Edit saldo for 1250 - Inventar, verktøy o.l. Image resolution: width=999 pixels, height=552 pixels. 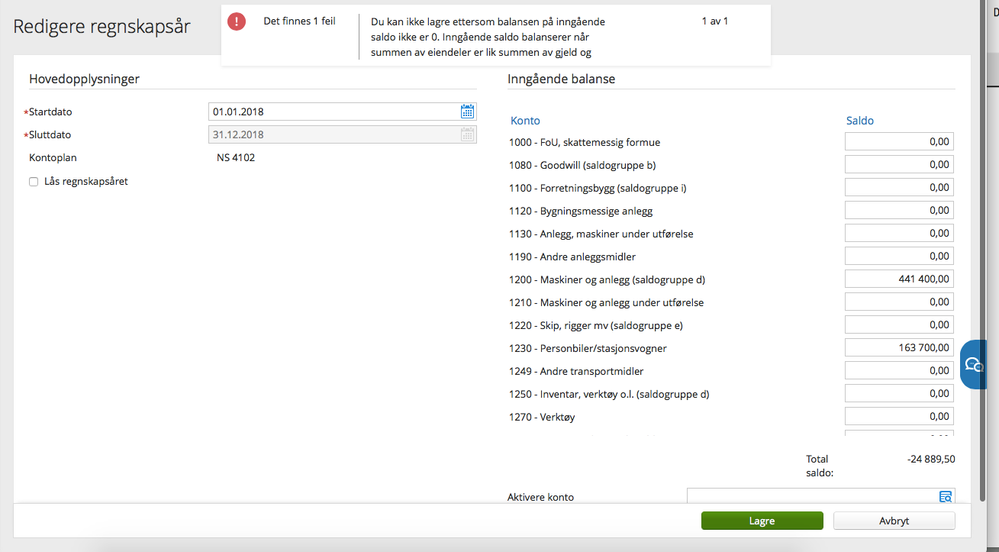(899, 394)
